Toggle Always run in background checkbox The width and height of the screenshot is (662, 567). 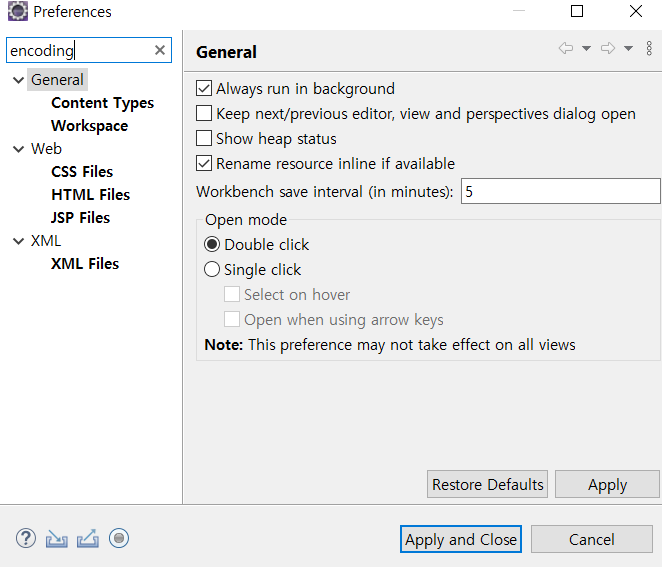click(x=204, y=88)
